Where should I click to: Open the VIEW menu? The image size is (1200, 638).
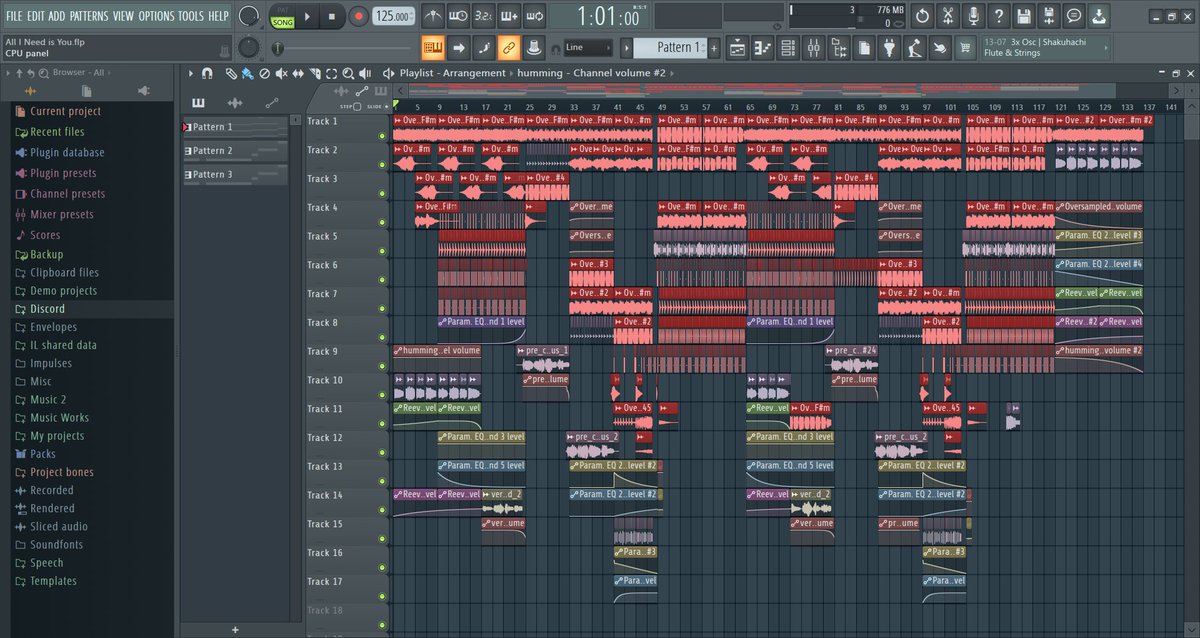pyautogui.click(x=123, y=16)
